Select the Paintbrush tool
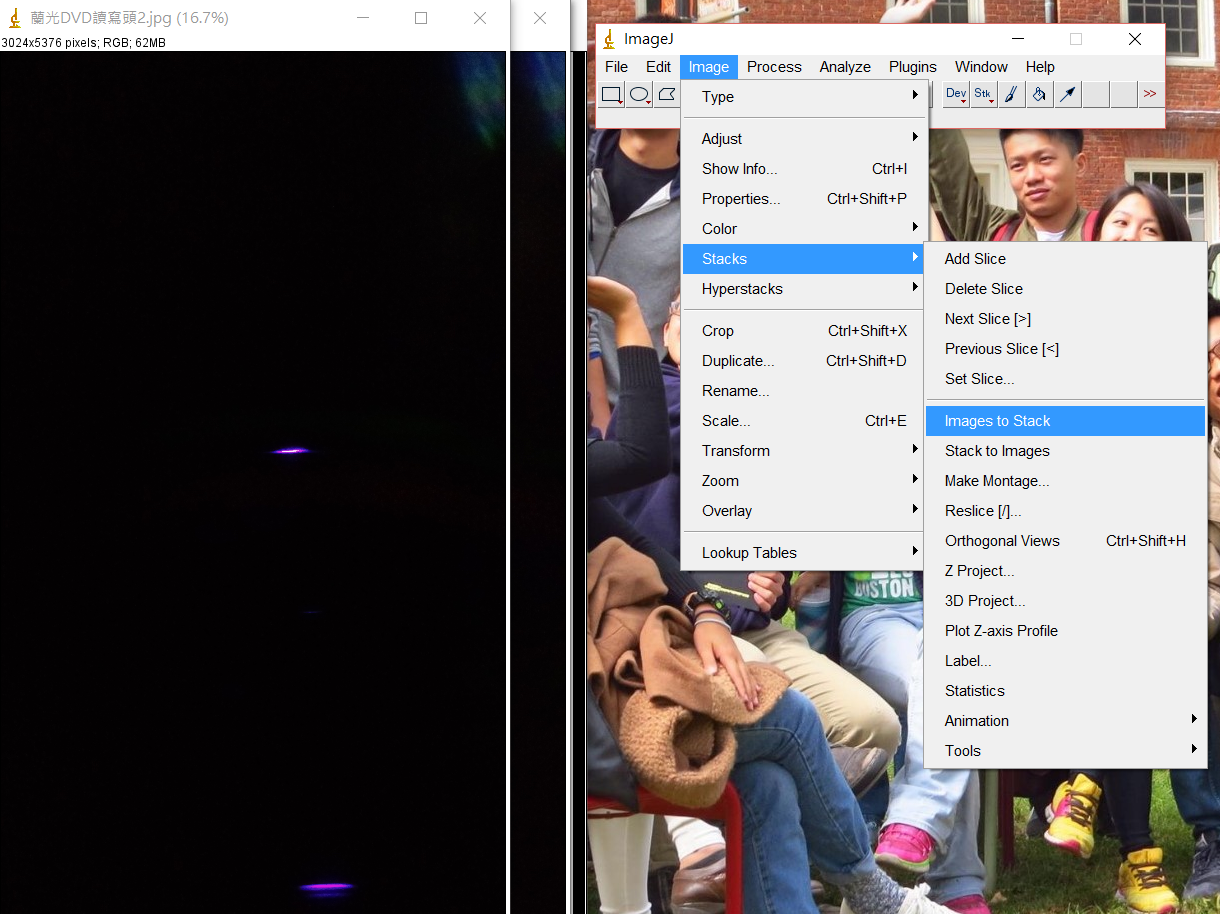1220x914 pixels. [1012, 95]
